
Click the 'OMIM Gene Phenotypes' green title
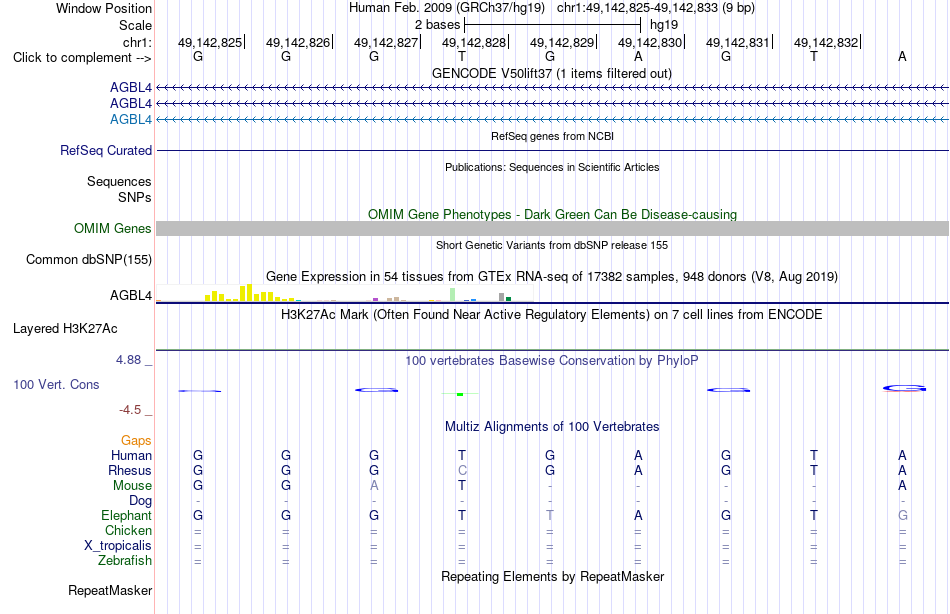pos(552,215)
